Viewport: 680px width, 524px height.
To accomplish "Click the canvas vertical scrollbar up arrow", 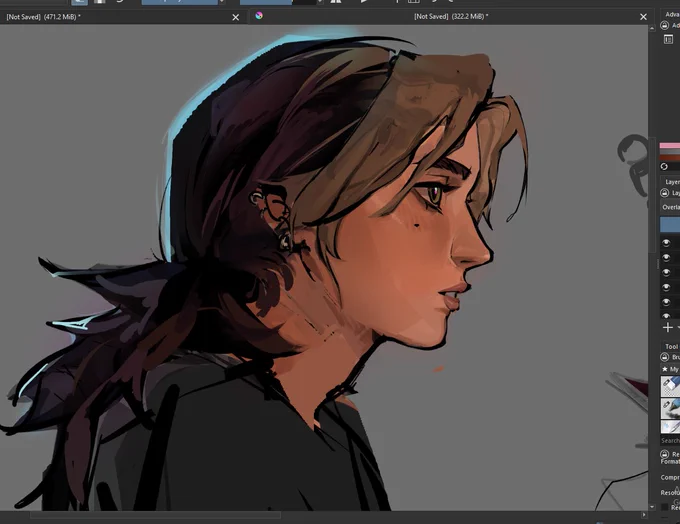I will (652, 28).
